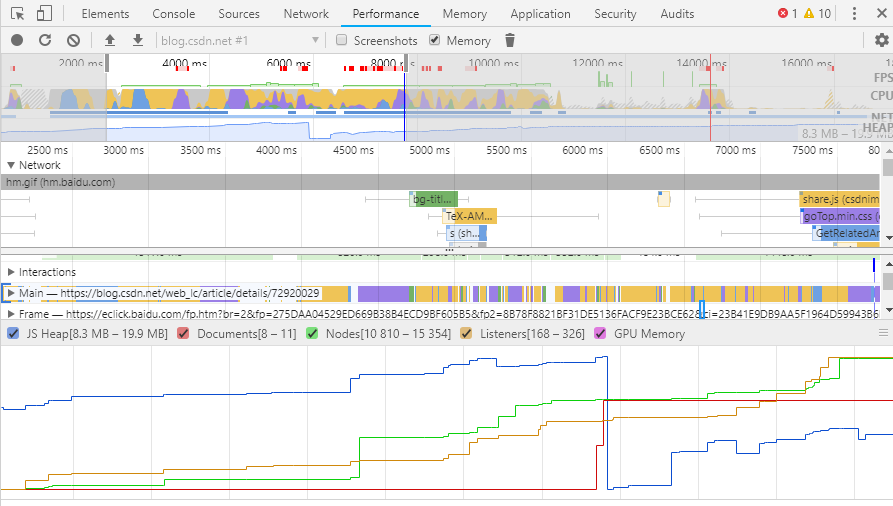Uncheck the Memory checkbox

(x=434, y=40)
